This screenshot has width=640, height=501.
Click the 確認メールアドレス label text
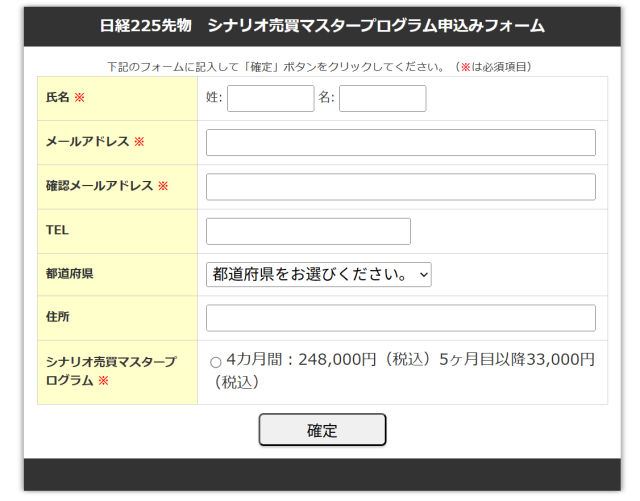click(x=99, y=186)
